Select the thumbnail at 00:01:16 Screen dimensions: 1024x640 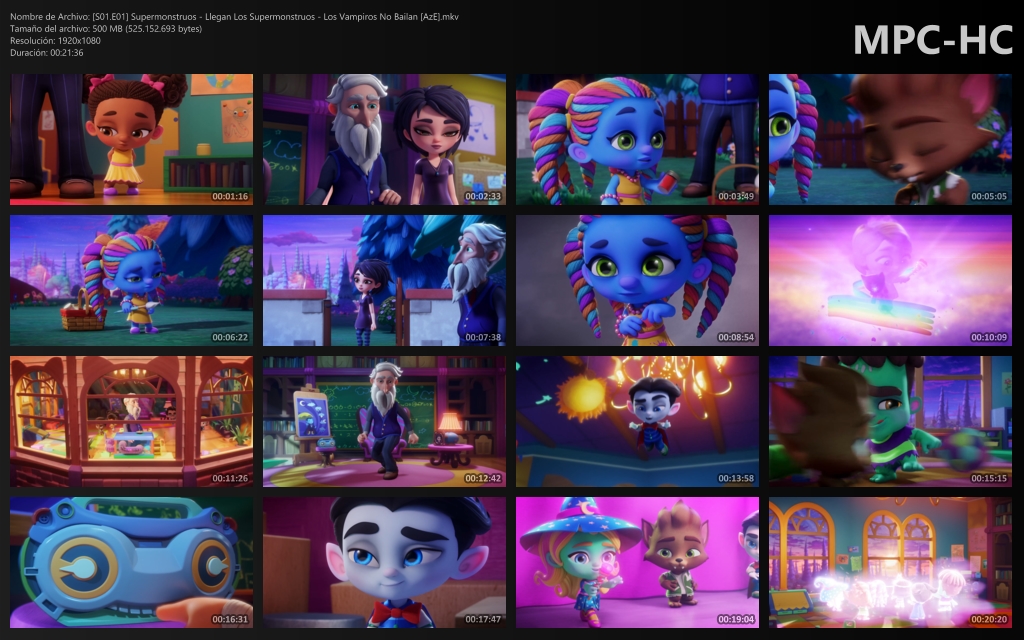[131, 139]
